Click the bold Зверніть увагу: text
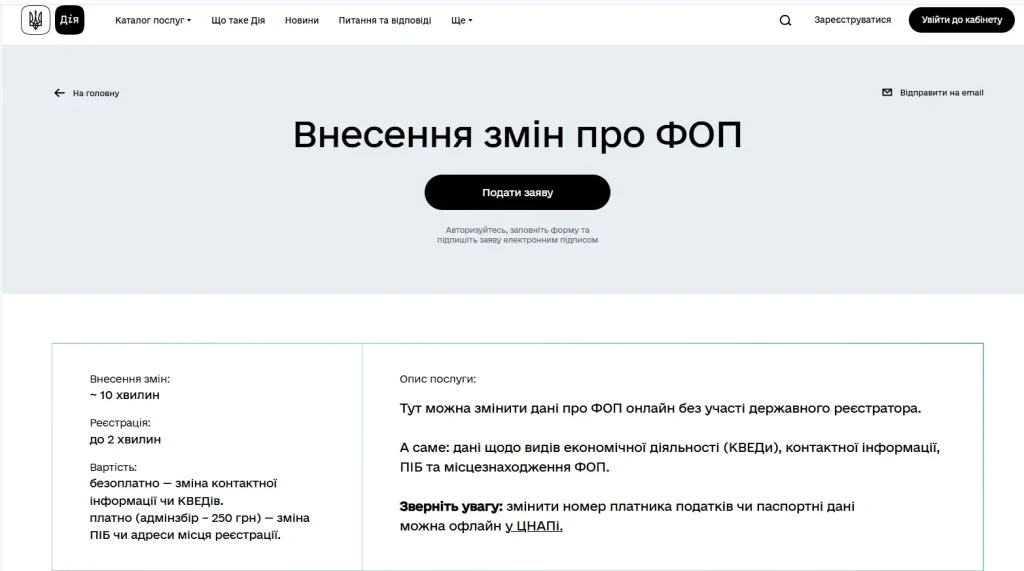The image size is (1024, 571). click(x=451, y=506)
